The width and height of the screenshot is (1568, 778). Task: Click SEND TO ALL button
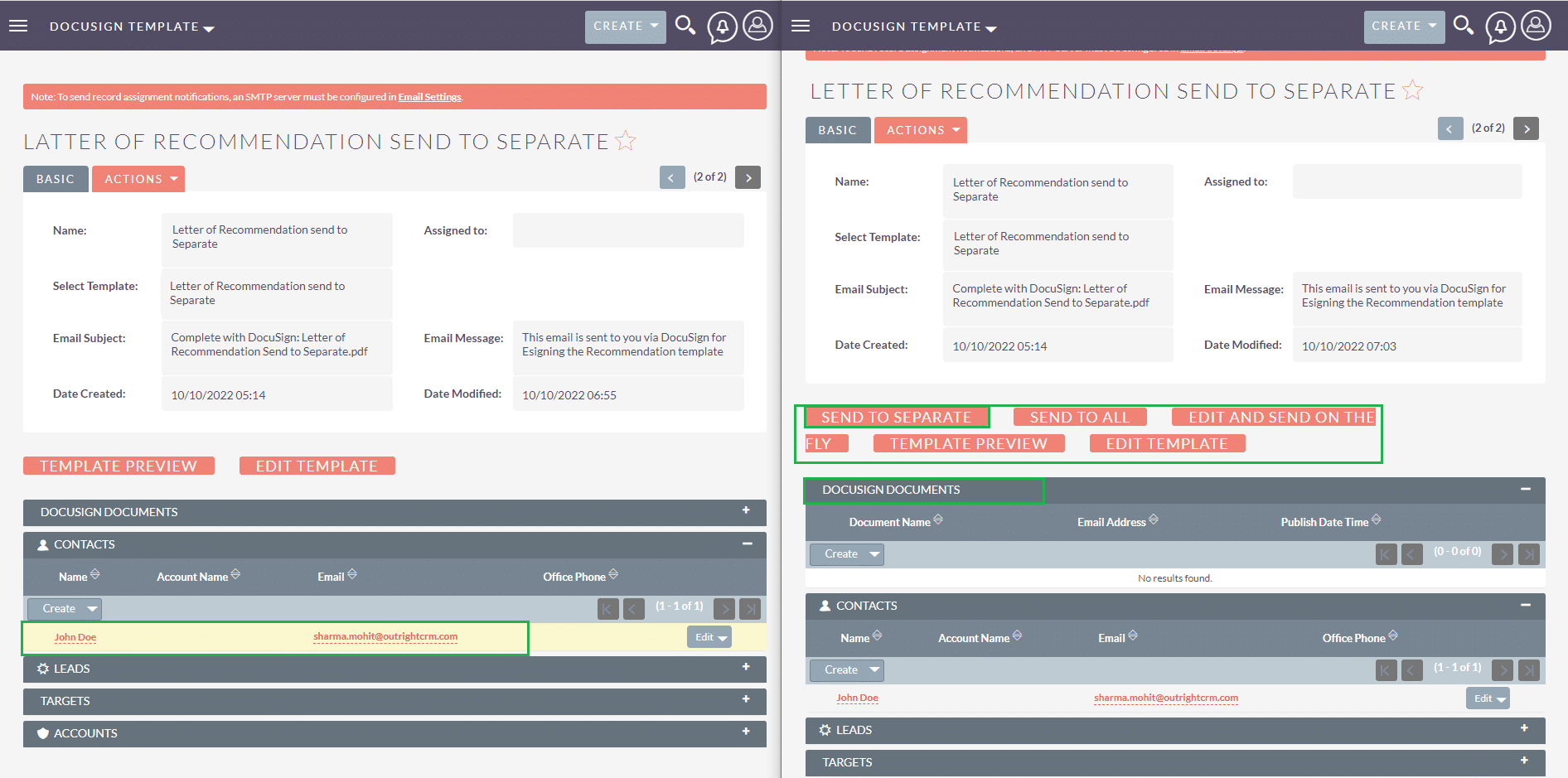(1079, 417)
